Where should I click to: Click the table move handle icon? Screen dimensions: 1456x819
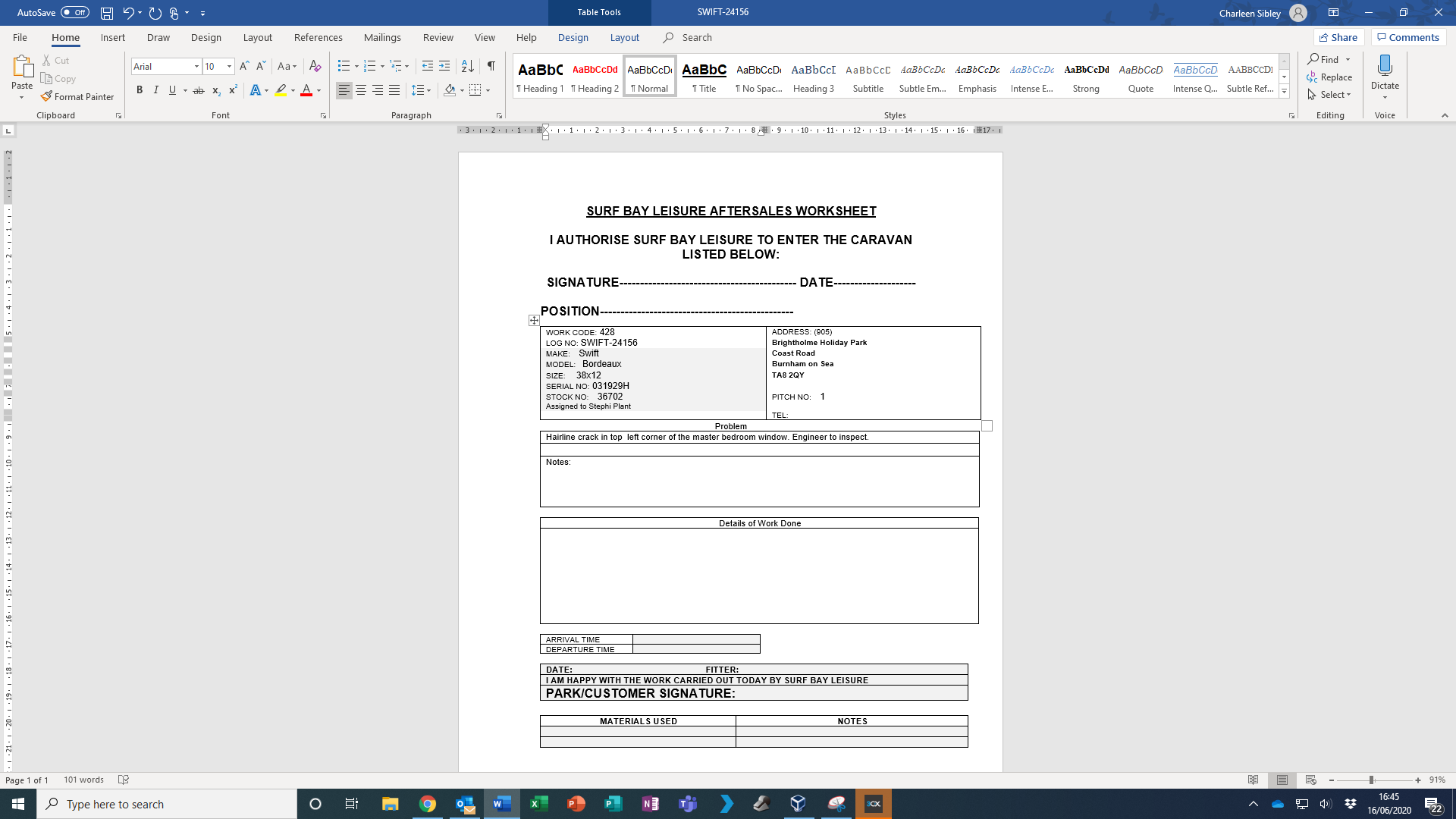[x=534, y=321]
